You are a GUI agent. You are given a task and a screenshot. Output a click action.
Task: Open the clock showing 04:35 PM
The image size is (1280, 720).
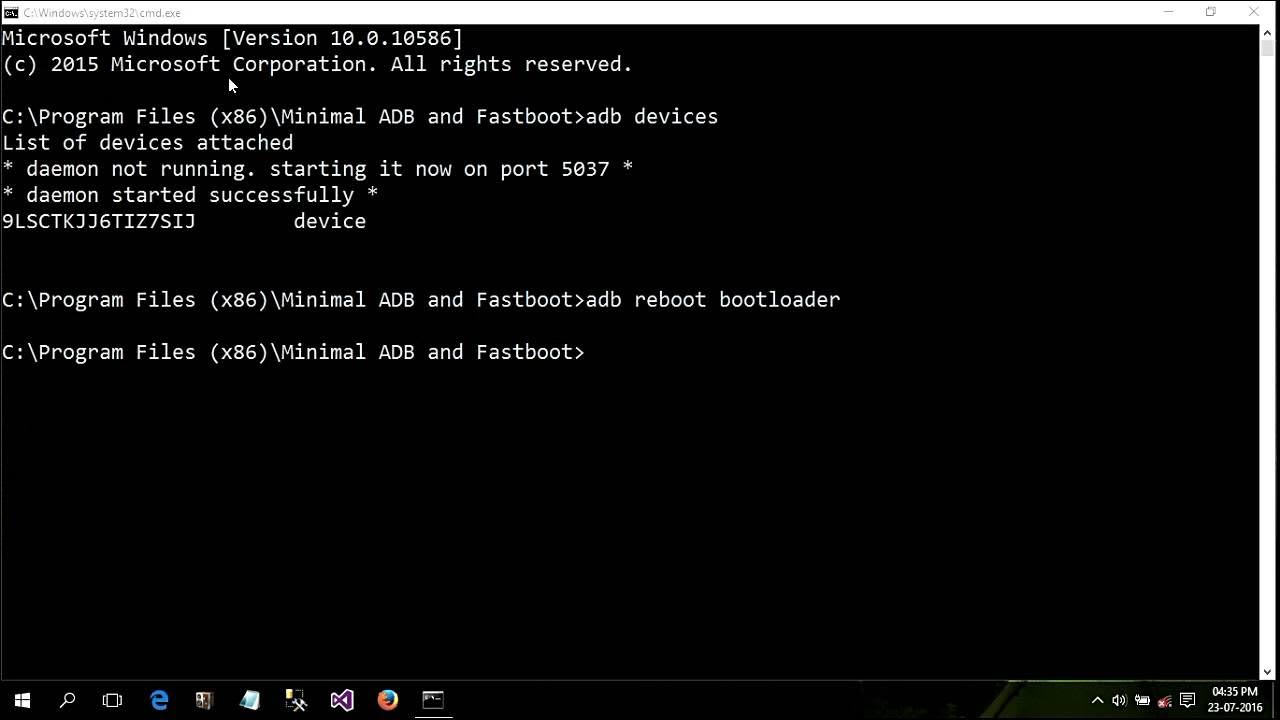click(1237, 700)
